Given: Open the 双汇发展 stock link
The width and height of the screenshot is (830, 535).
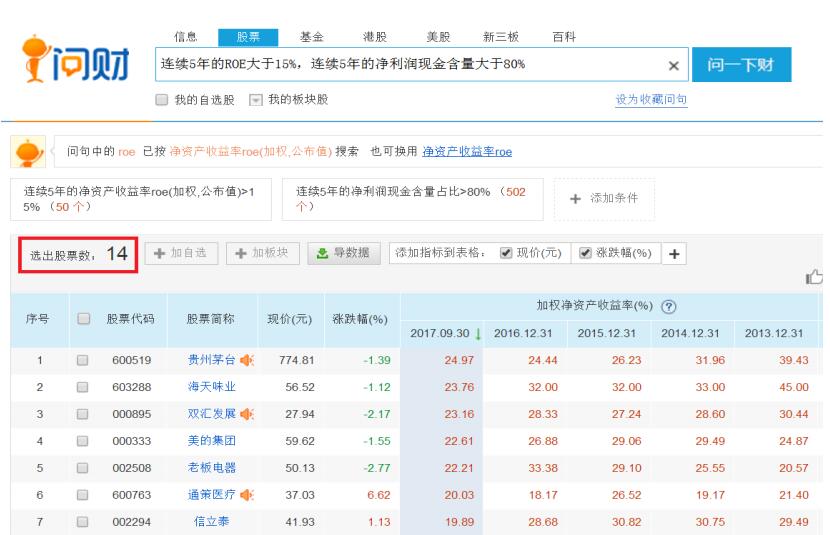Looking at the screenshot, I should click(211, 413).
